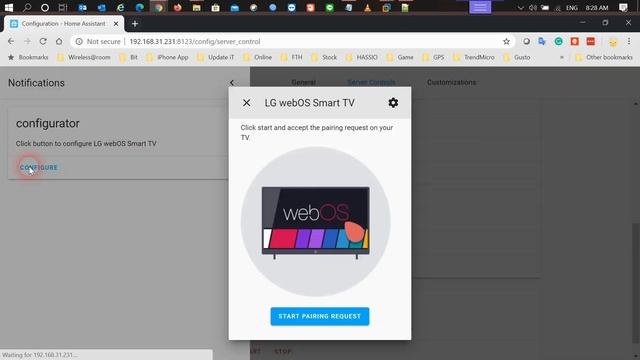Click Start Pairing Request button

pyautogui.click(x=320, y=316)
